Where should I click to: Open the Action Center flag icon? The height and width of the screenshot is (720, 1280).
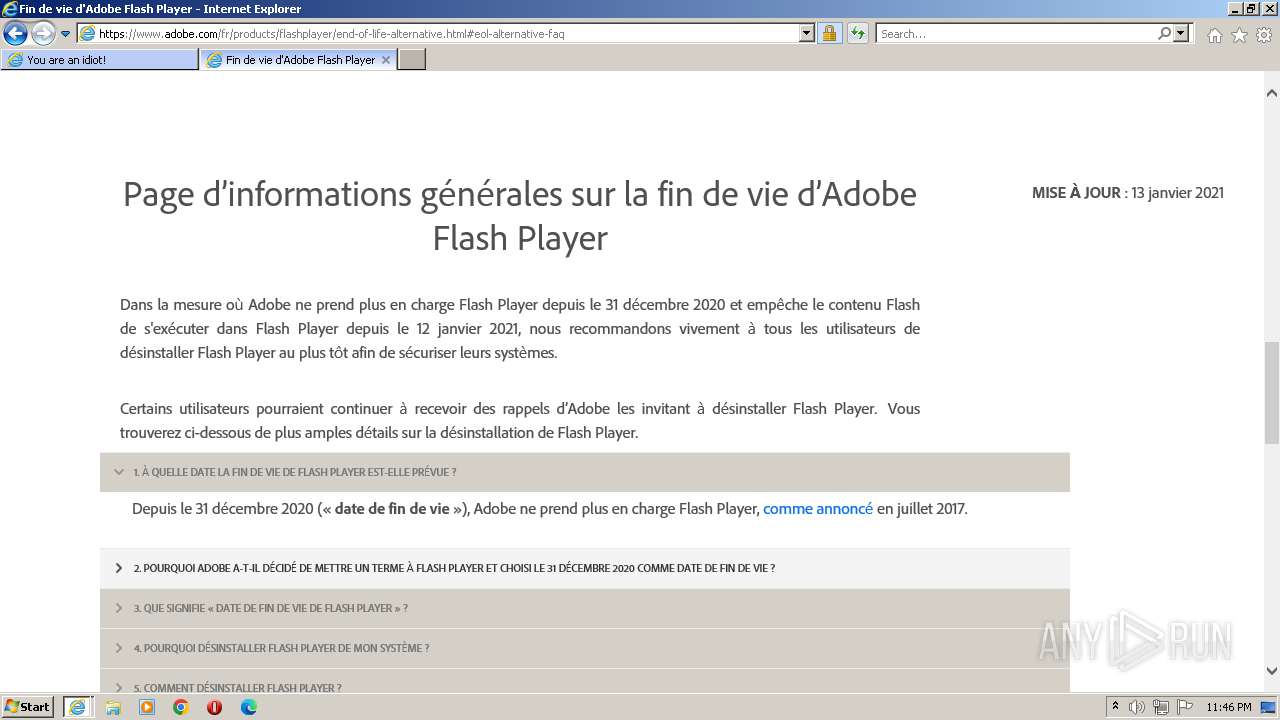[x=1185, y=707]
